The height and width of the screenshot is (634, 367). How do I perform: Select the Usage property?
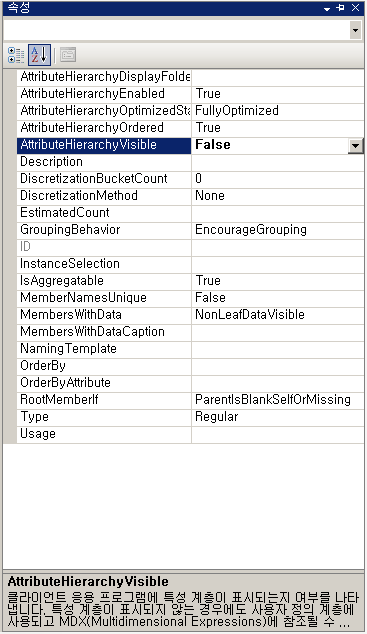(x=104, y=433)
